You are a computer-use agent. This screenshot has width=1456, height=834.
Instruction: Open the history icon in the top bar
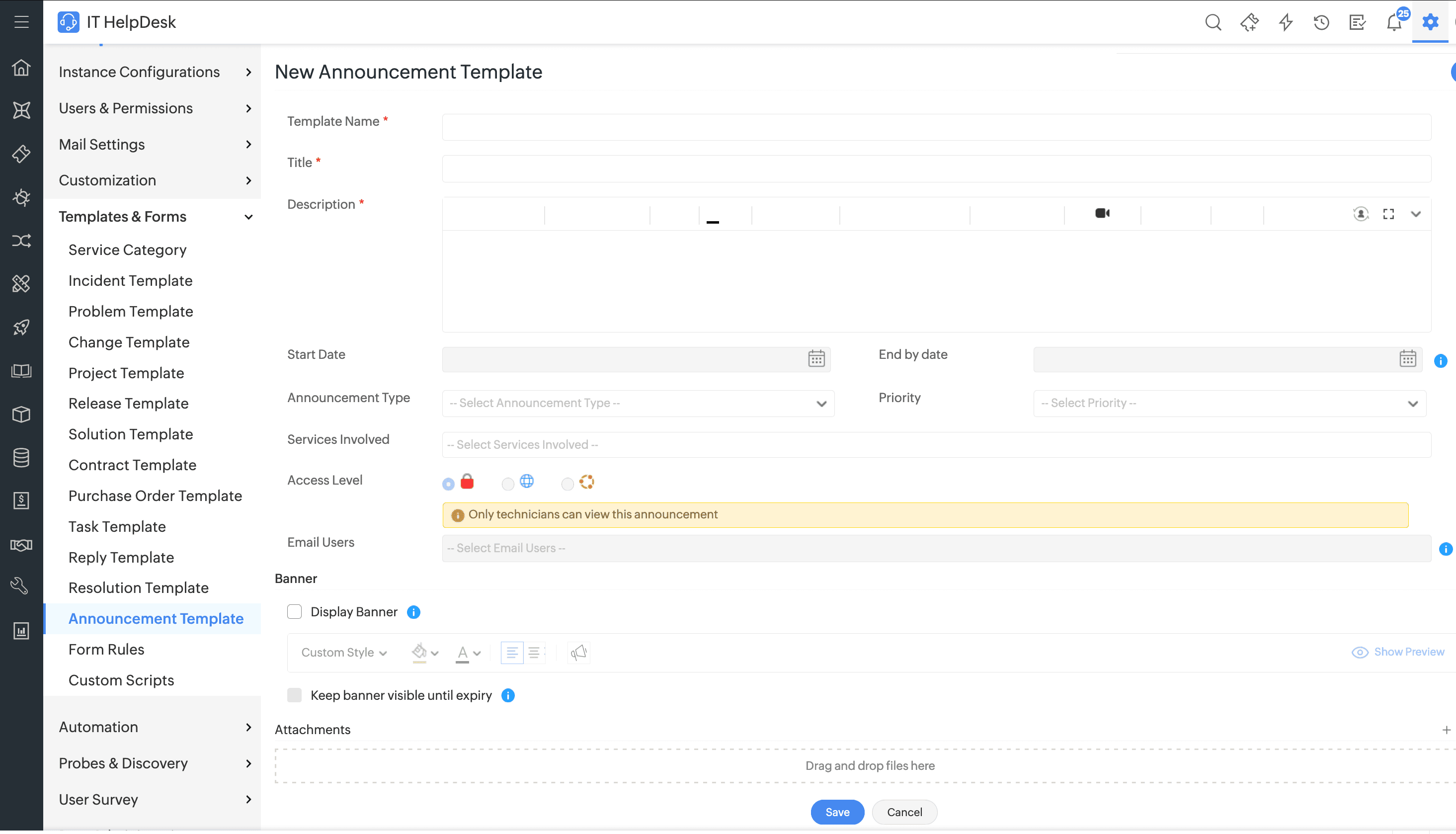point(1321,22)
